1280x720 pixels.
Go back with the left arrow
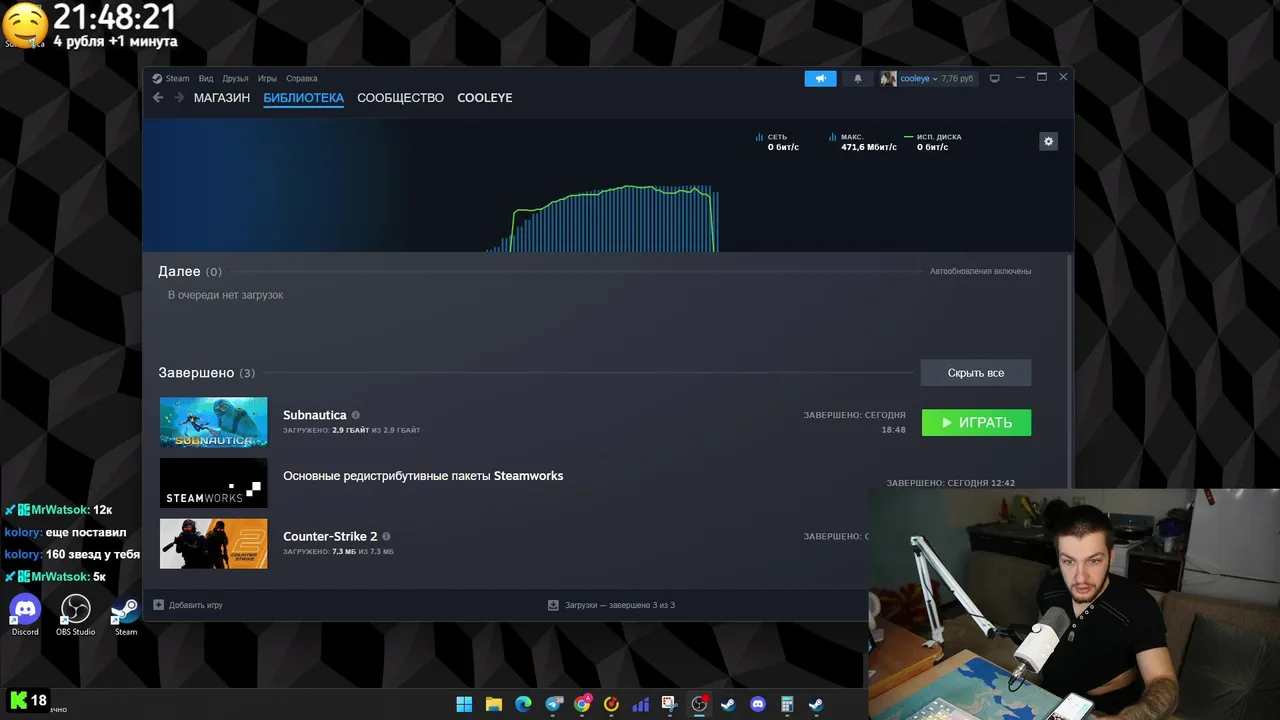(x=158, y=98)
